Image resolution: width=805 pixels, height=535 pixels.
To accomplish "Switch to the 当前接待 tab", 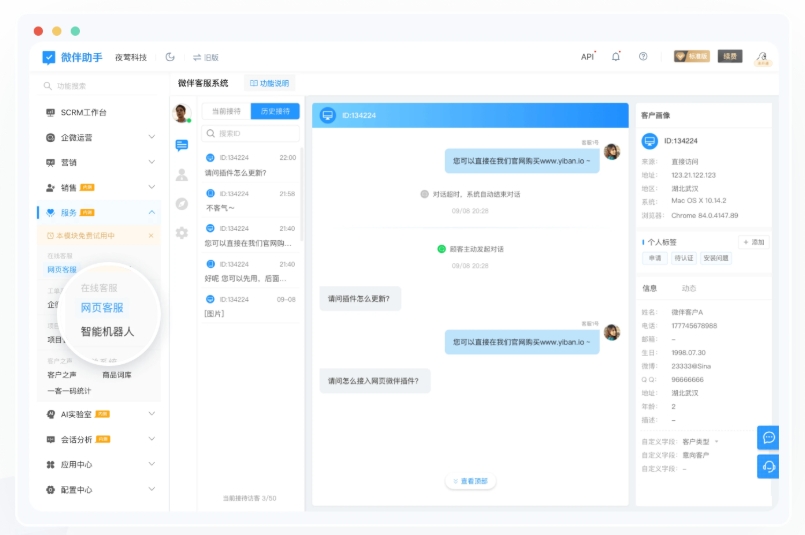I will click(226, 111).
